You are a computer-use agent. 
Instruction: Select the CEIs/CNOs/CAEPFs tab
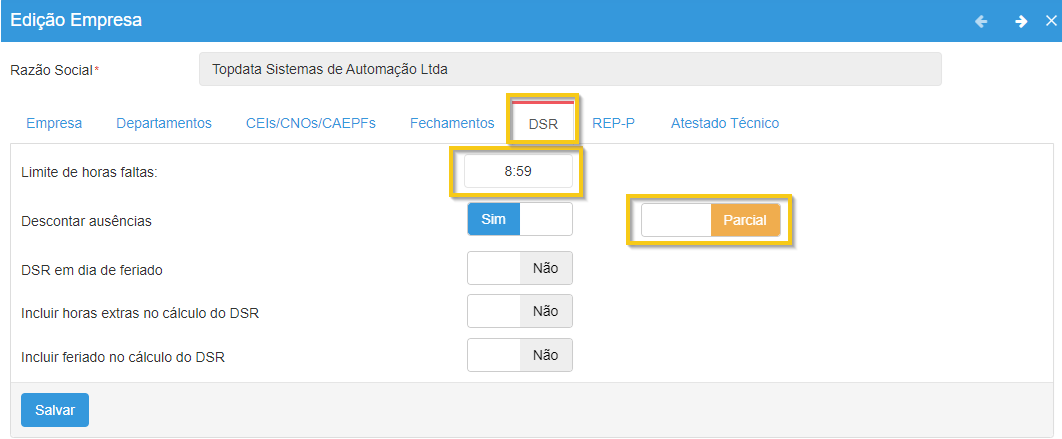click(311, 123)
